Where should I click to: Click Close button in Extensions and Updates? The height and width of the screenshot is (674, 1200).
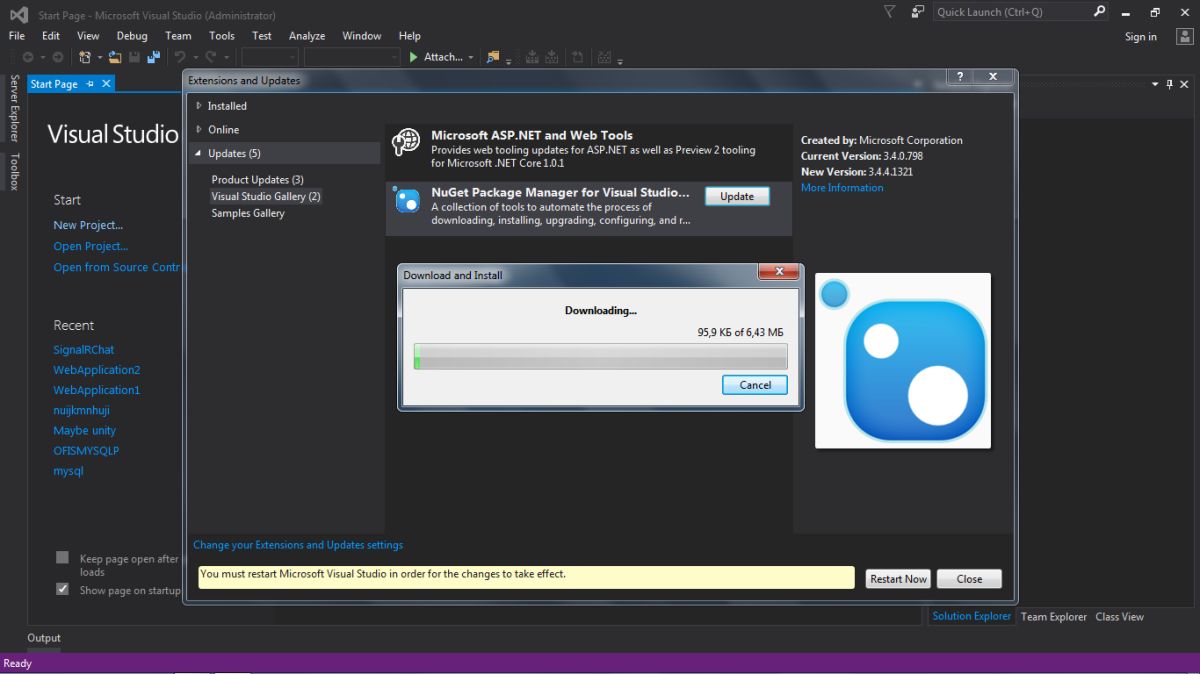coord(969,578)
